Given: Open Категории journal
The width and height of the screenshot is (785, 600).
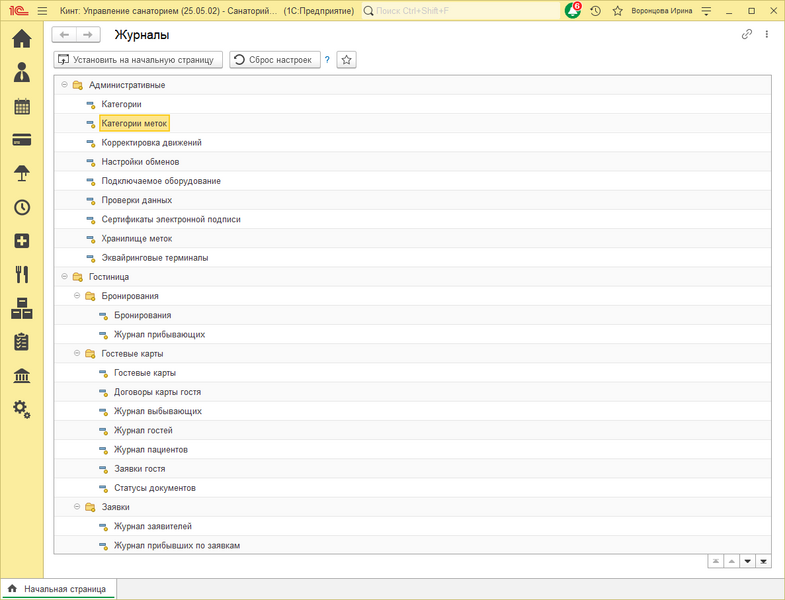Looking at the screenshot, I should pyautogui.click(x=121, y=104).
